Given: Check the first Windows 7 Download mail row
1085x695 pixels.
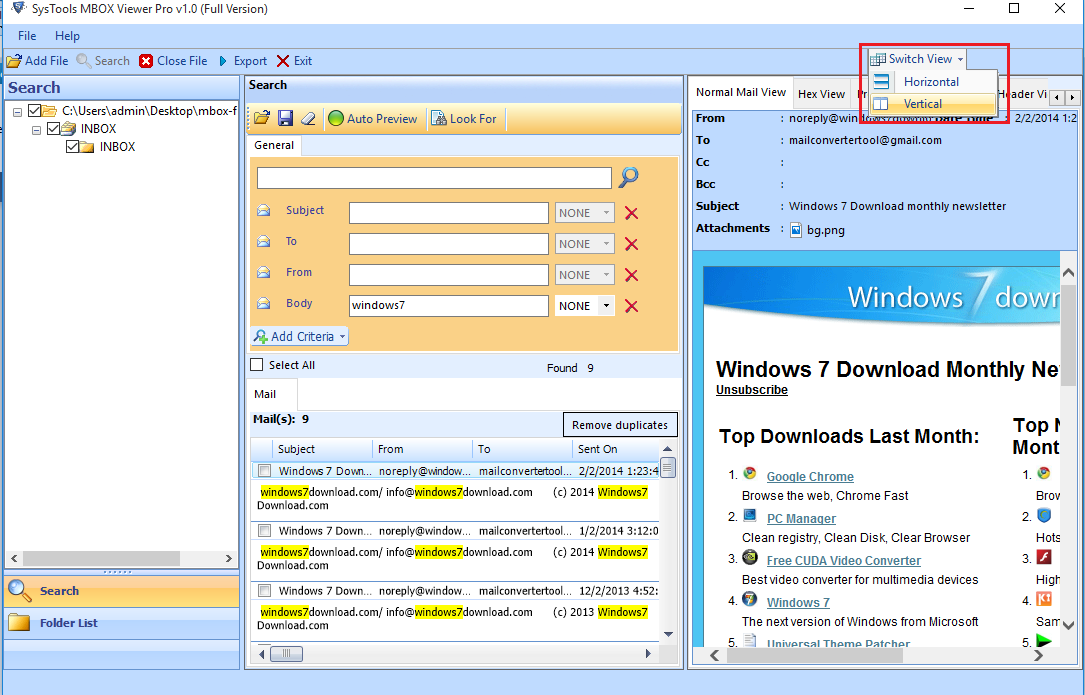Looking at the screenshot, I should (x=264, y=471).
